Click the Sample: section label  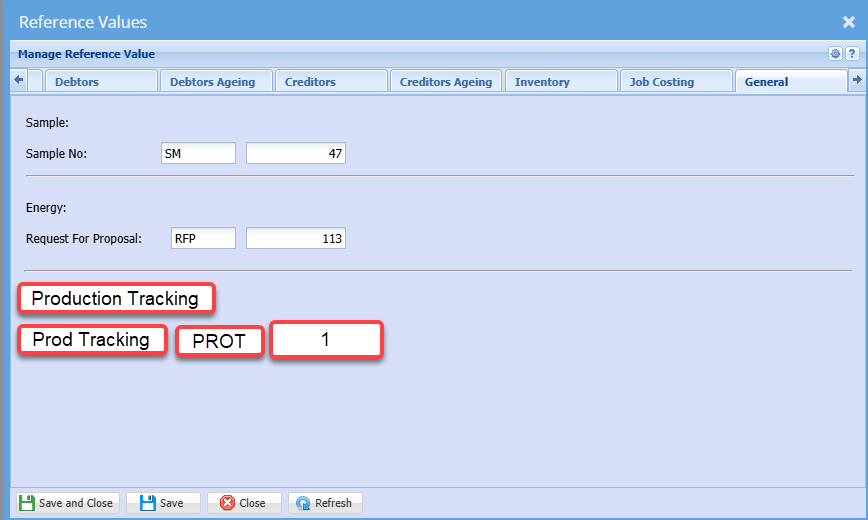click(47, 122)
